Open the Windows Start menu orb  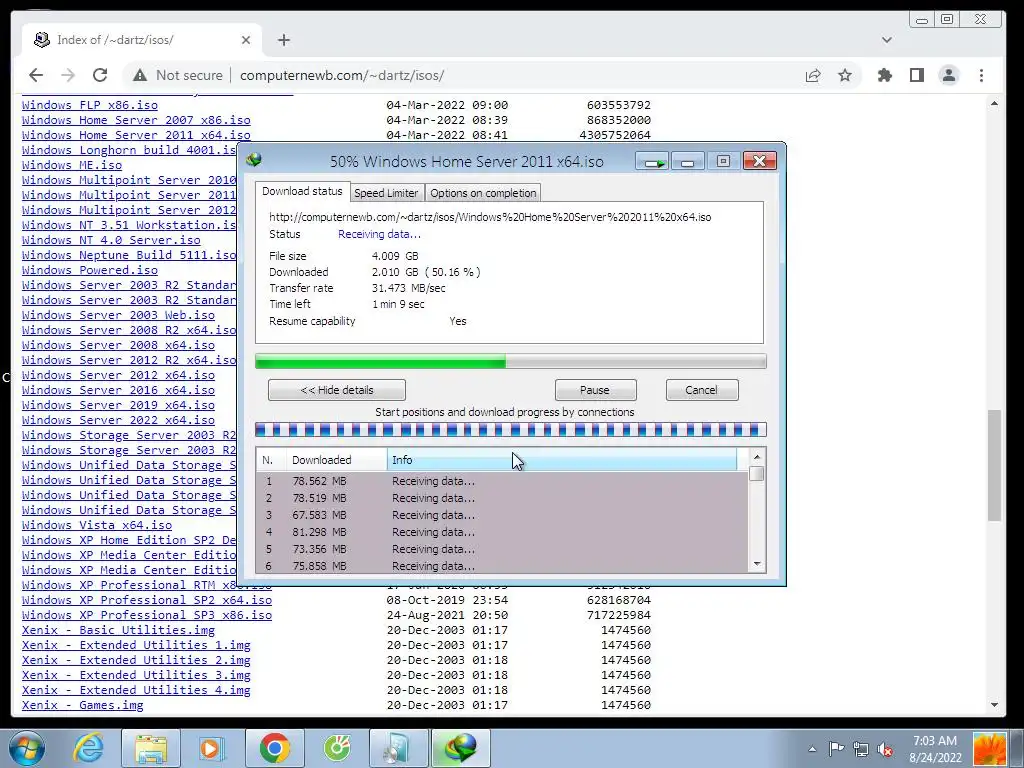[x=26, y=748]
